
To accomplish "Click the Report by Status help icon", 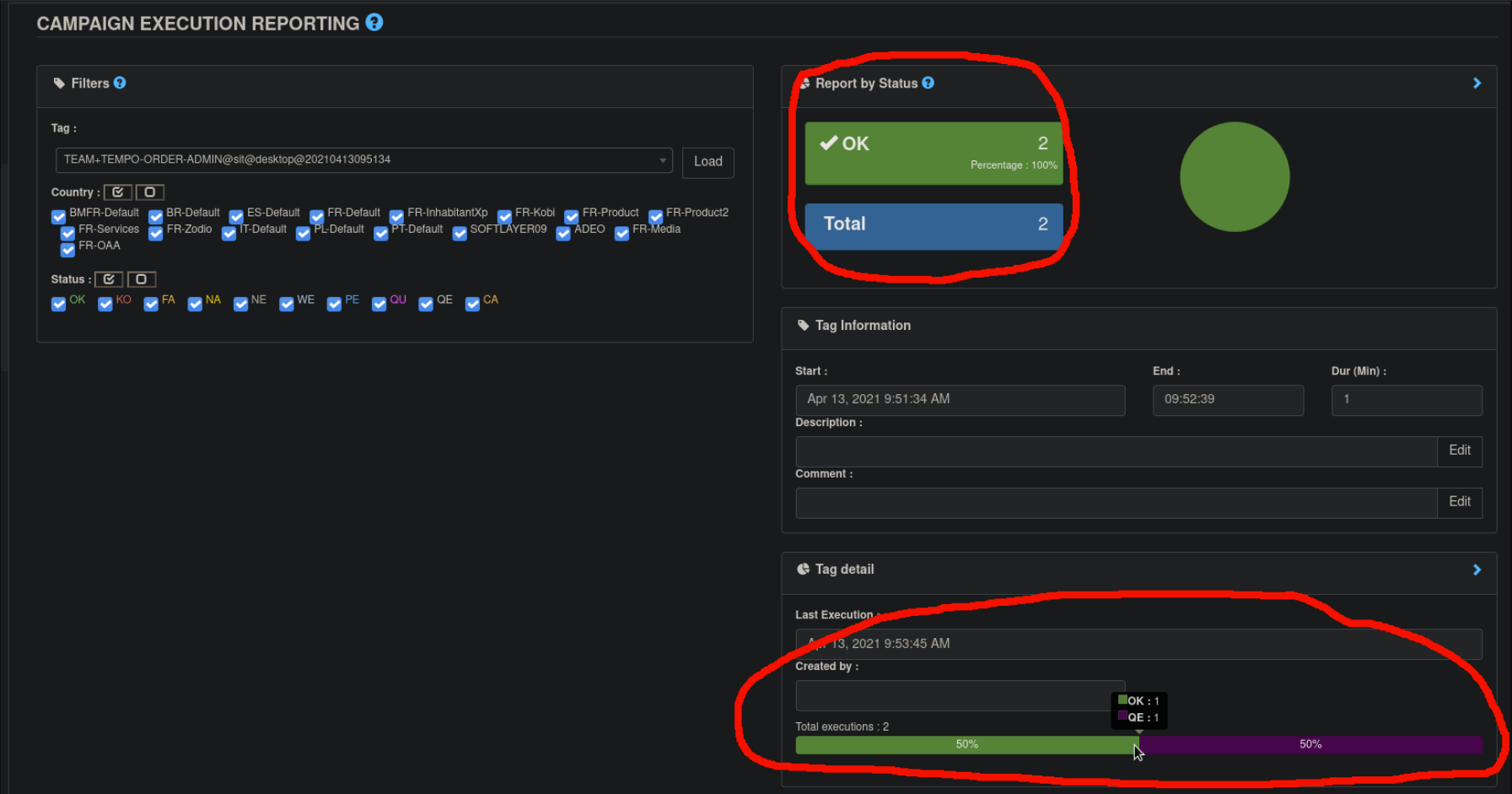I will pyautogui.click(x=928, y=83).
